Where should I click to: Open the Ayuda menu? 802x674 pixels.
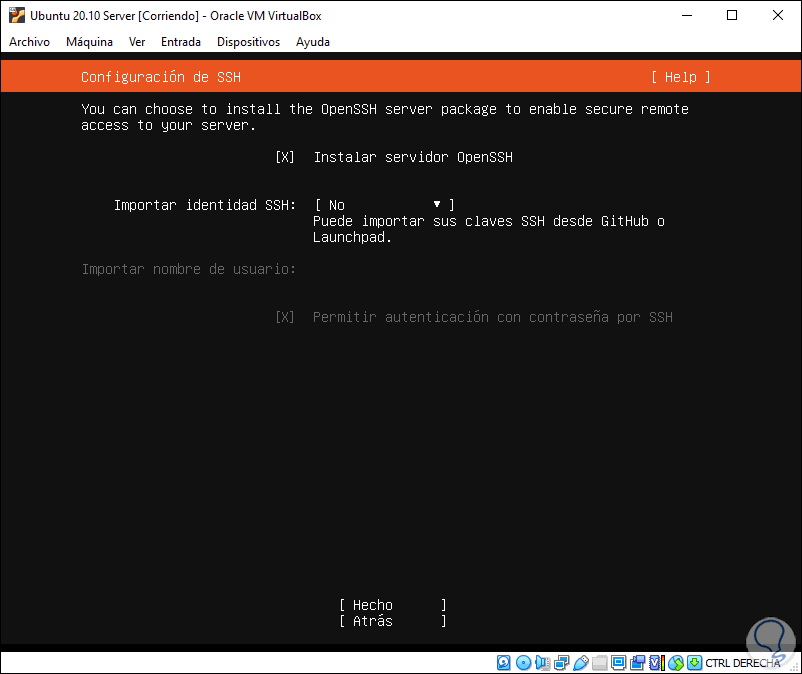(x=313, y=42)
